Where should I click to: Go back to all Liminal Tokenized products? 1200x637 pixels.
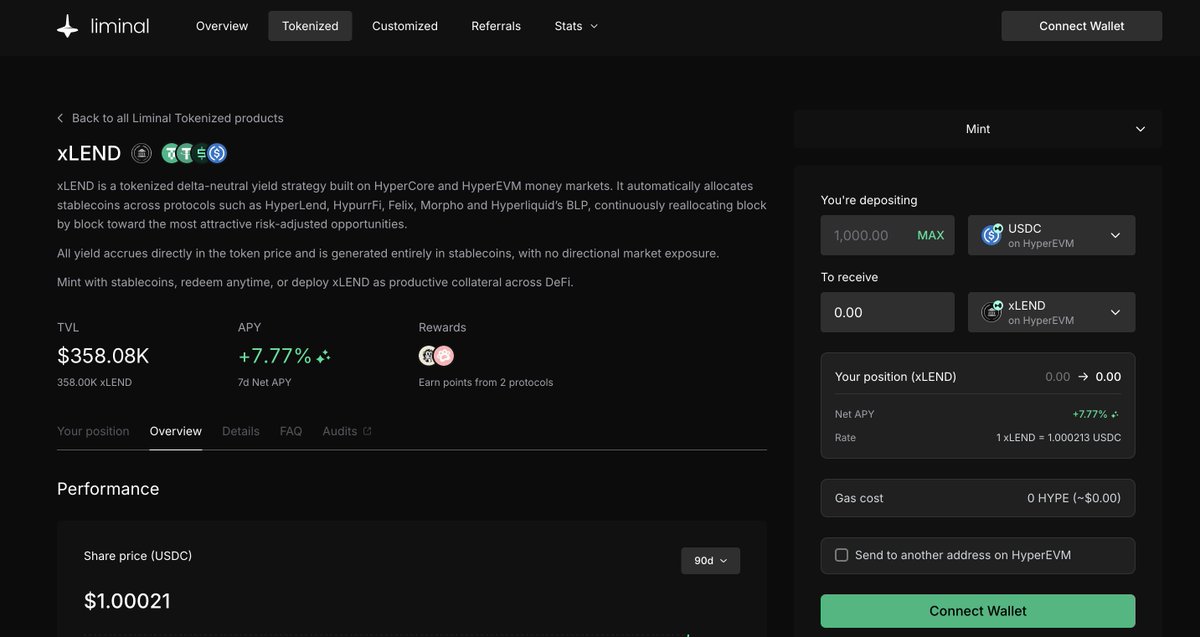click(x=170, y=118)
